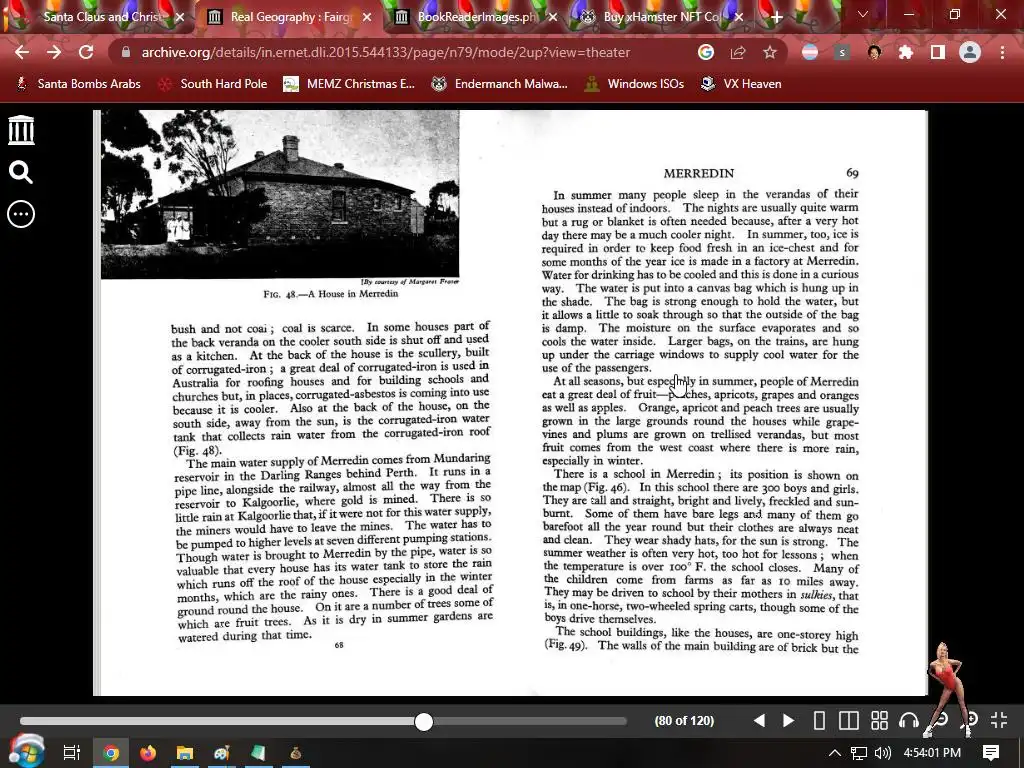Toggle the browser side panel
1024x768 pixels.
(938, 52)
